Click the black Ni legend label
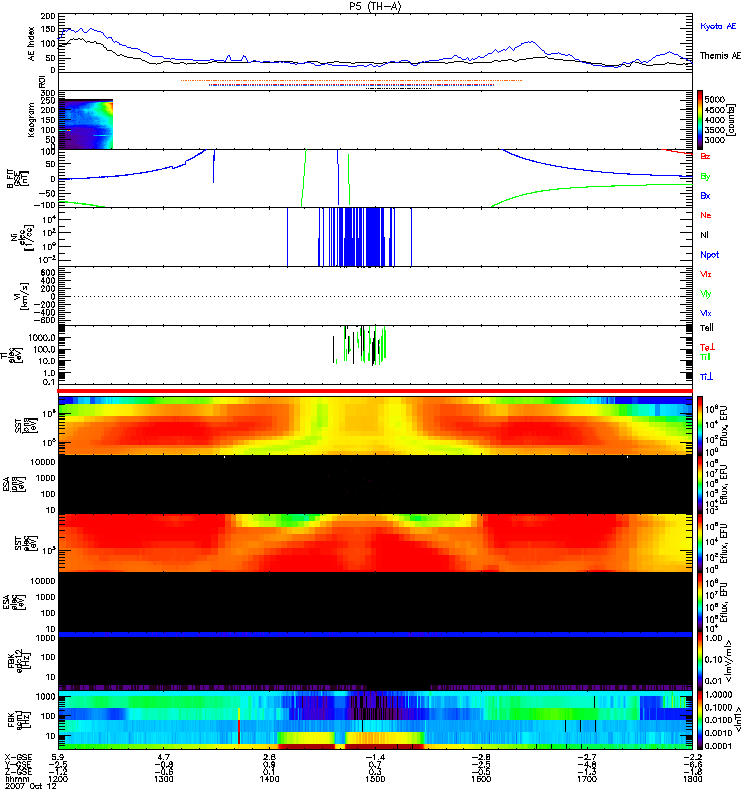Viewport: 750px width, 800px height. (705, 235)
